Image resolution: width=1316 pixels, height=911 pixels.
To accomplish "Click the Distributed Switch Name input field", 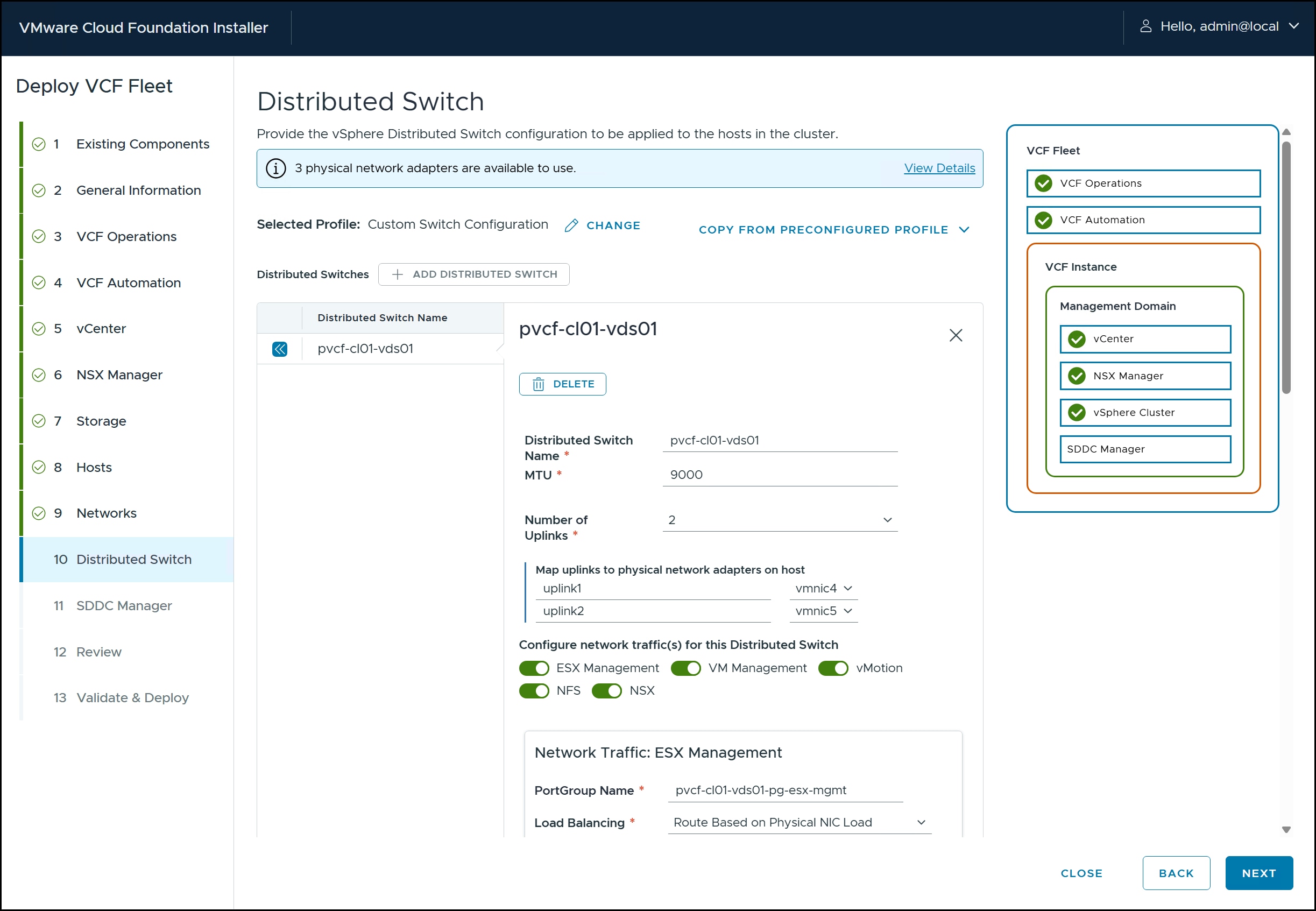I will (780, 441).
